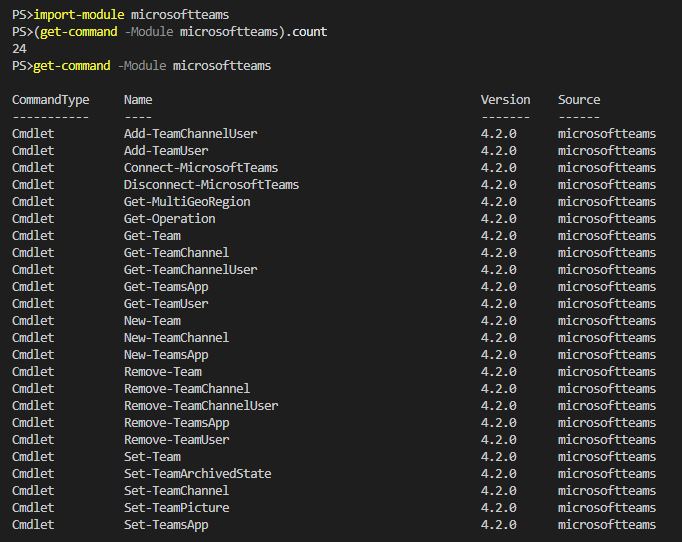Select the 'Connect-MicrosoftTeams' cmdlet name

point(201,167)
